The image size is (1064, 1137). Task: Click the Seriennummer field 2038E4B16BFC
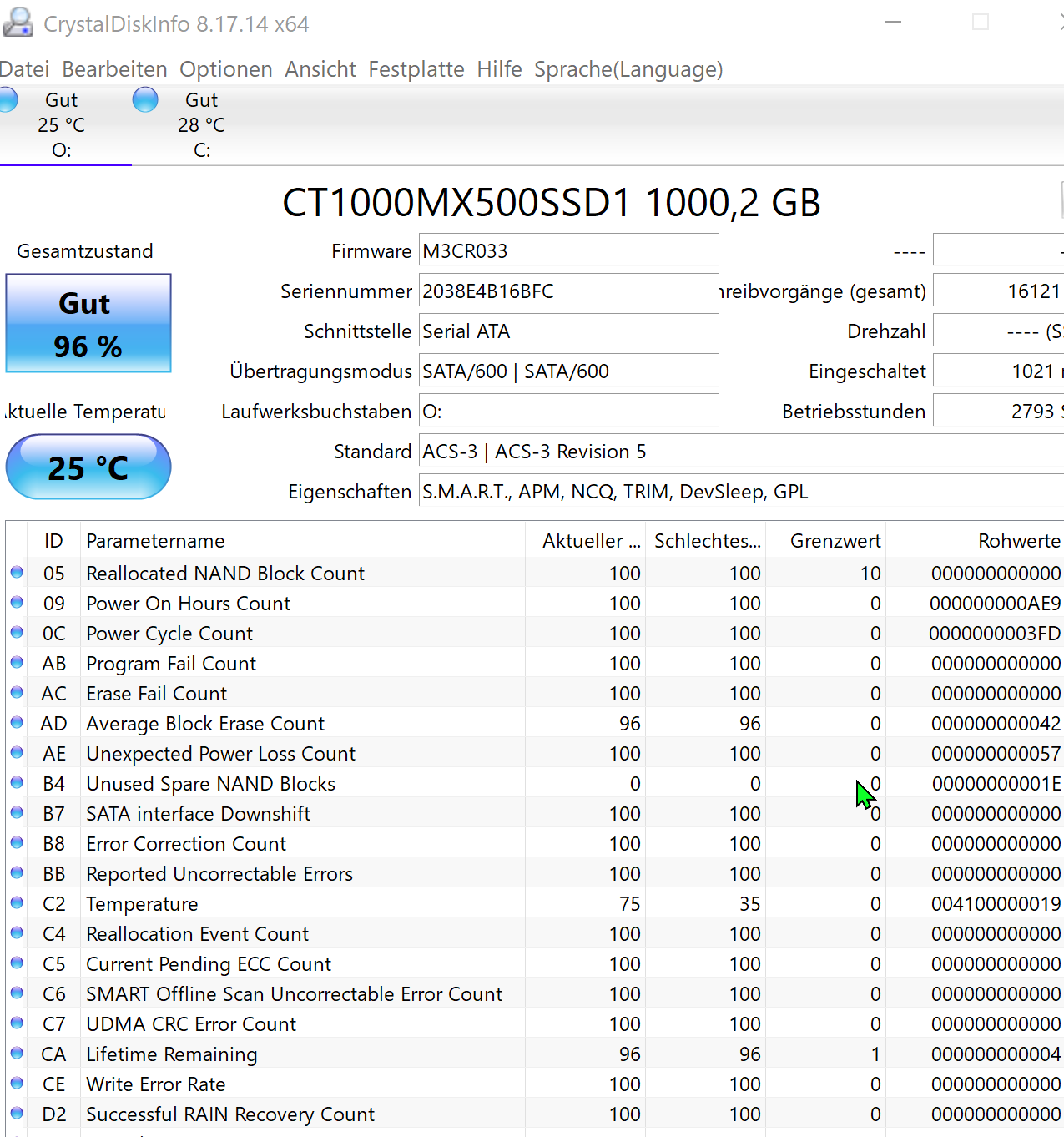pos(568,291)
